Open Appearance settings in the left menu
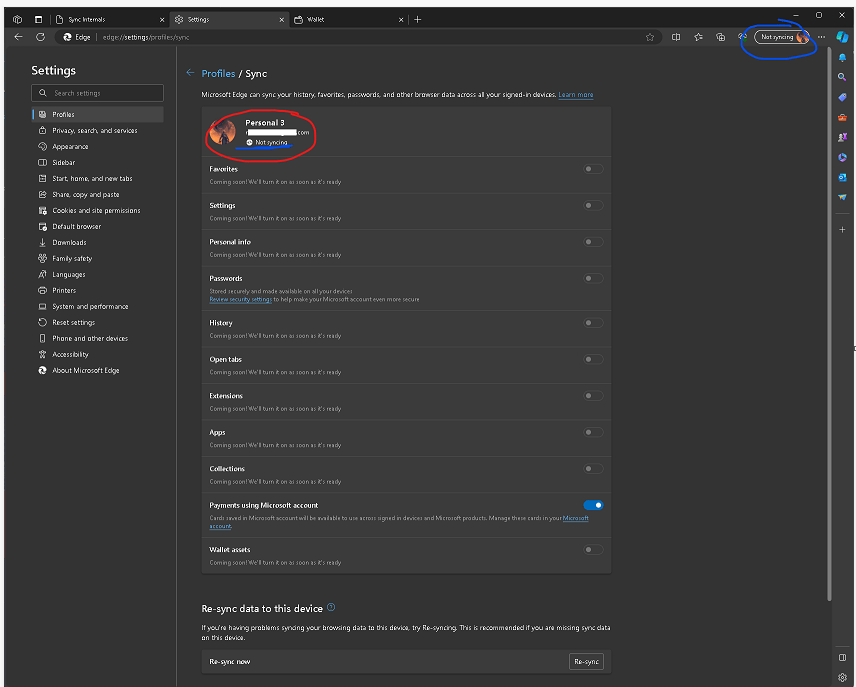The width and height of the screenshot is (856, 687). coord(70,147)
